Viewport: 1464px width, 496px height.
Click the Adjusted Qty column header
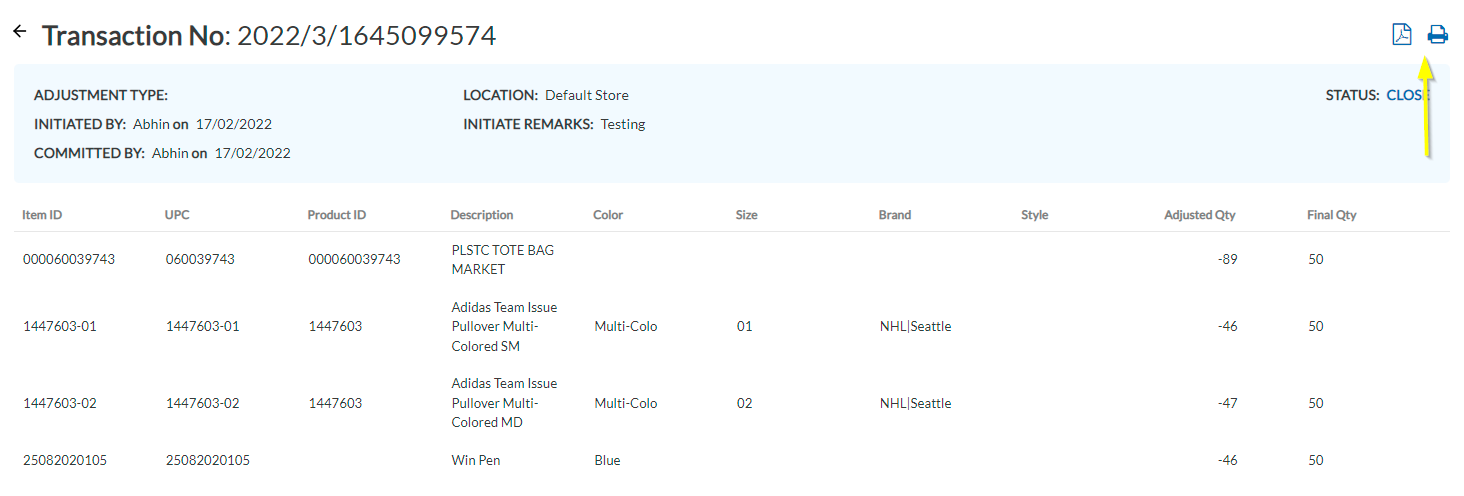pyautogui.click(x=1199, y=215)
